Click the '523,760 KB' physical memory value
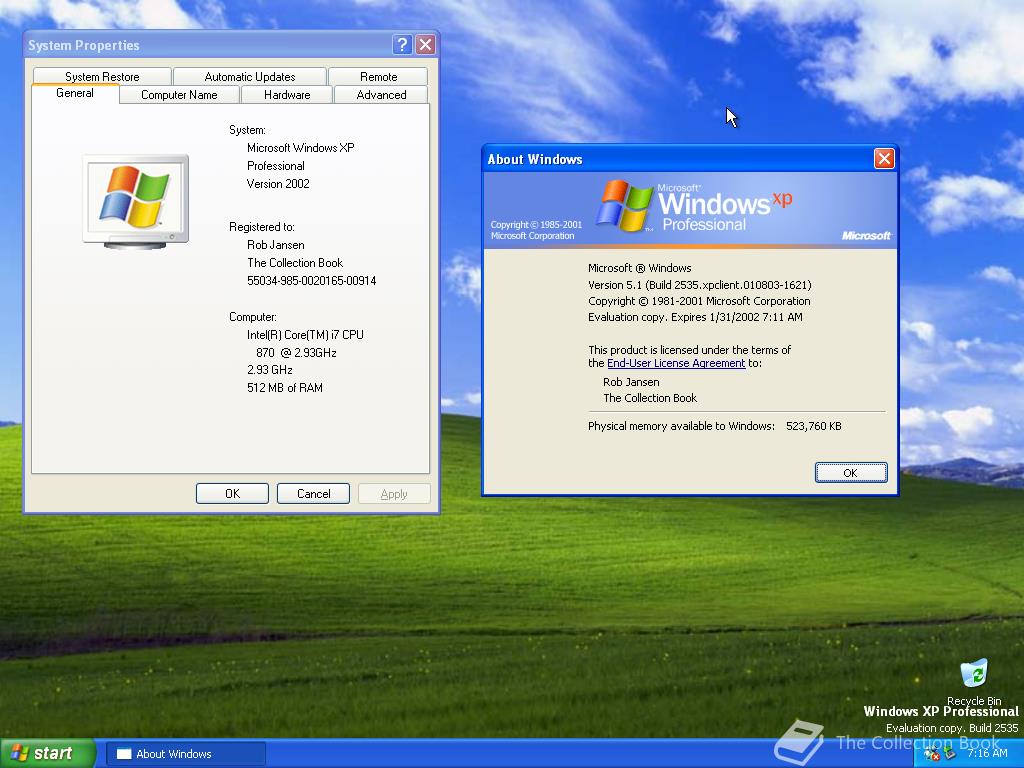The width and height of the screenshot is (1024, 768). [x=814, y=426]
